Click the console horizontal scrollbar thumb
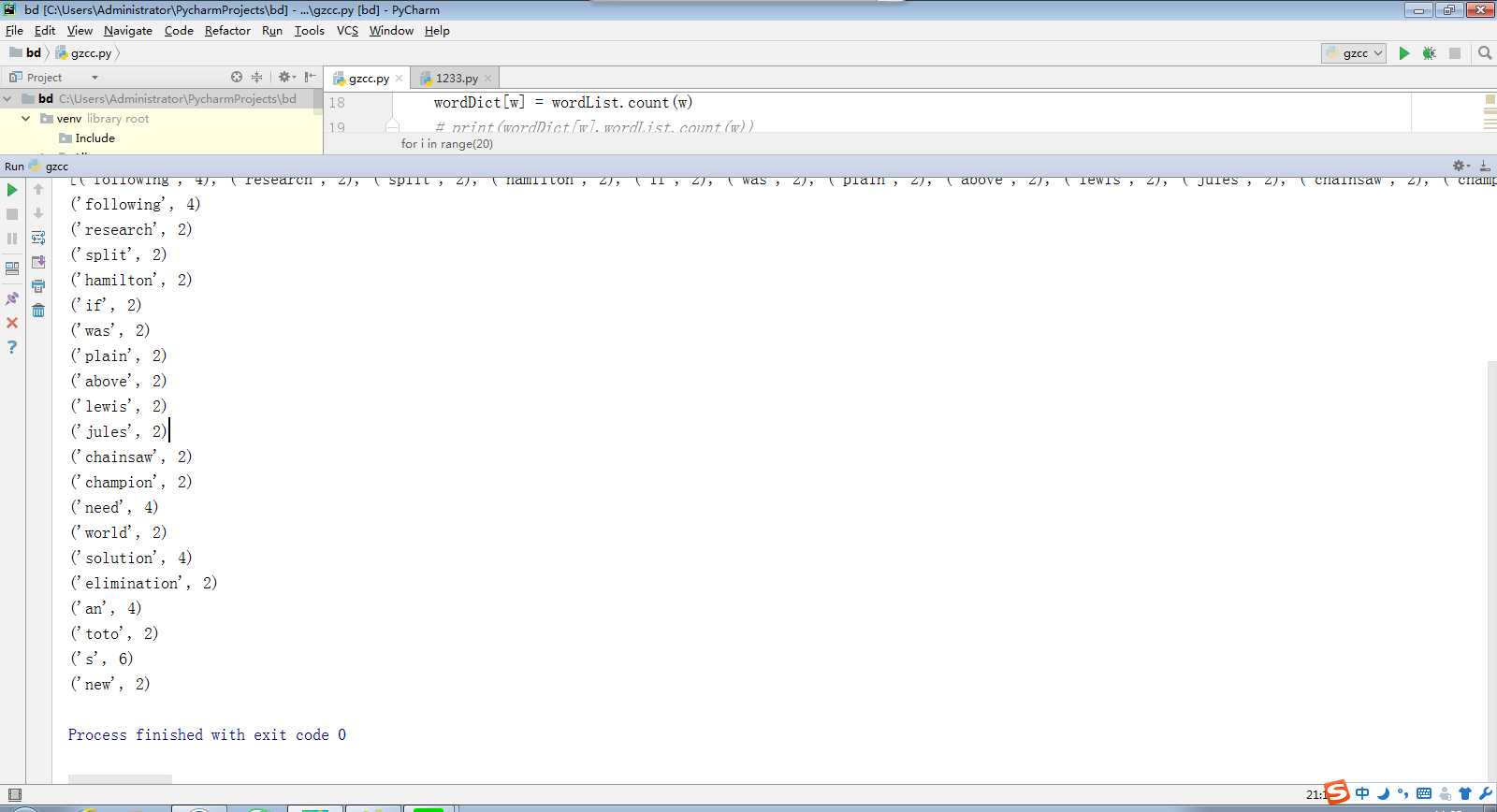The image size is (1497, 812). pos(120,779)
